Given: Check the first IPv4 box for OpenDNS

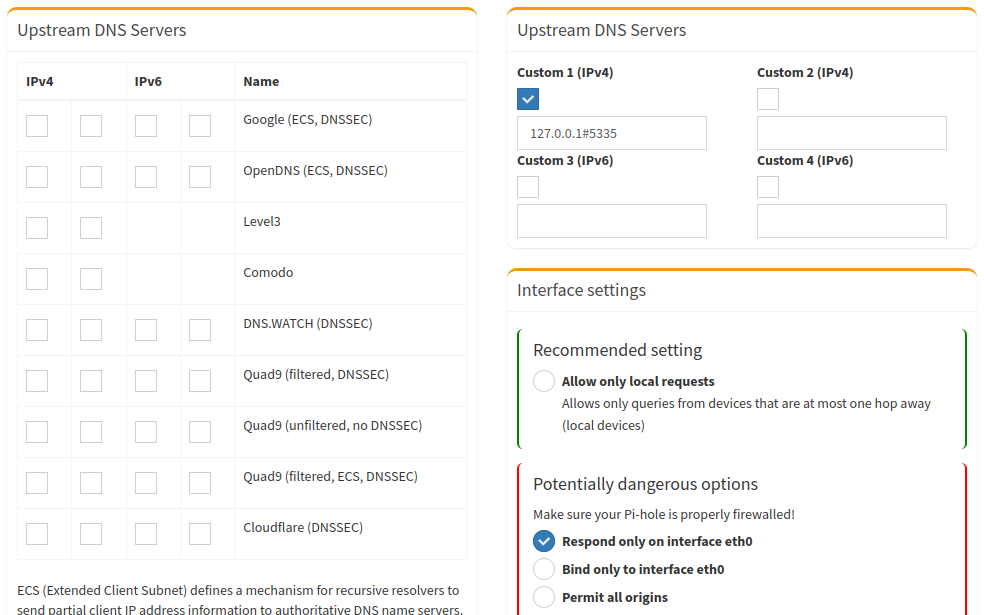Looking at the screenshot, I should [37, 176].
